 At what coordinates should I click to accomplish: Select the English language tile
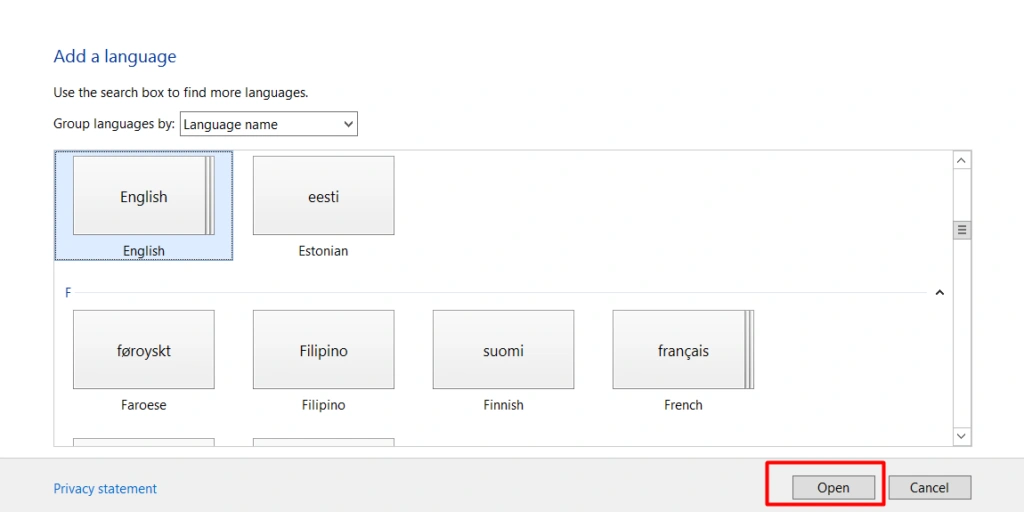tap(143, 196)
